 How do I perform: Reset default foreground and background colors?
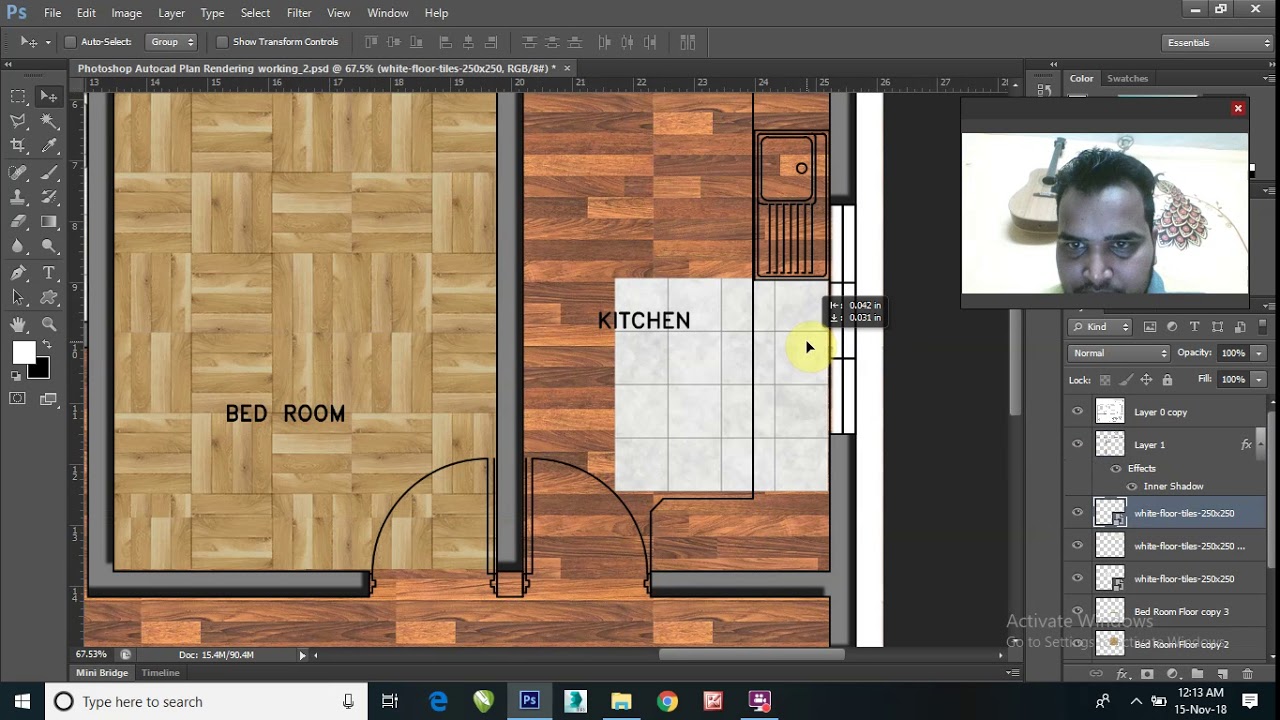[16, 376]
